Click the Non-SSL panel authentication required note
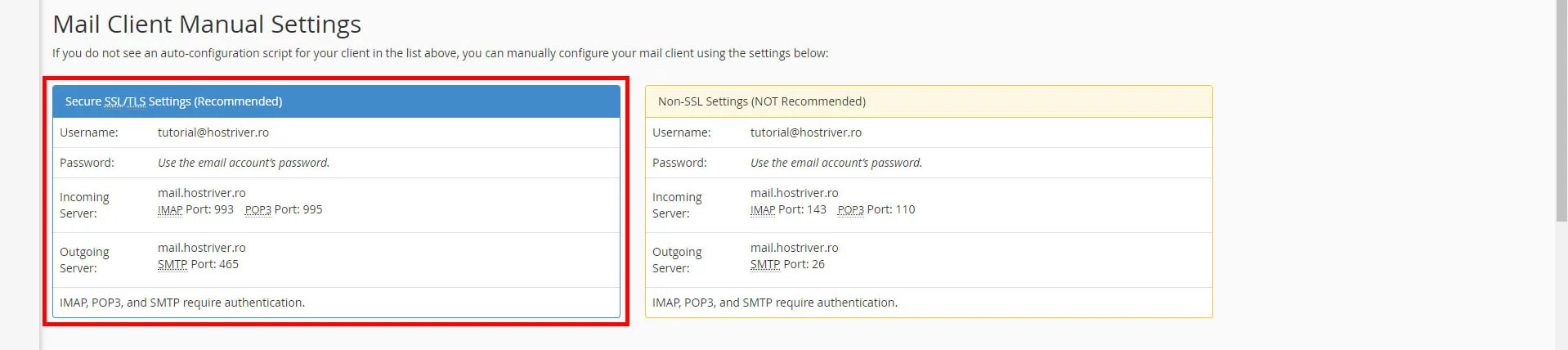 (775, 303)
